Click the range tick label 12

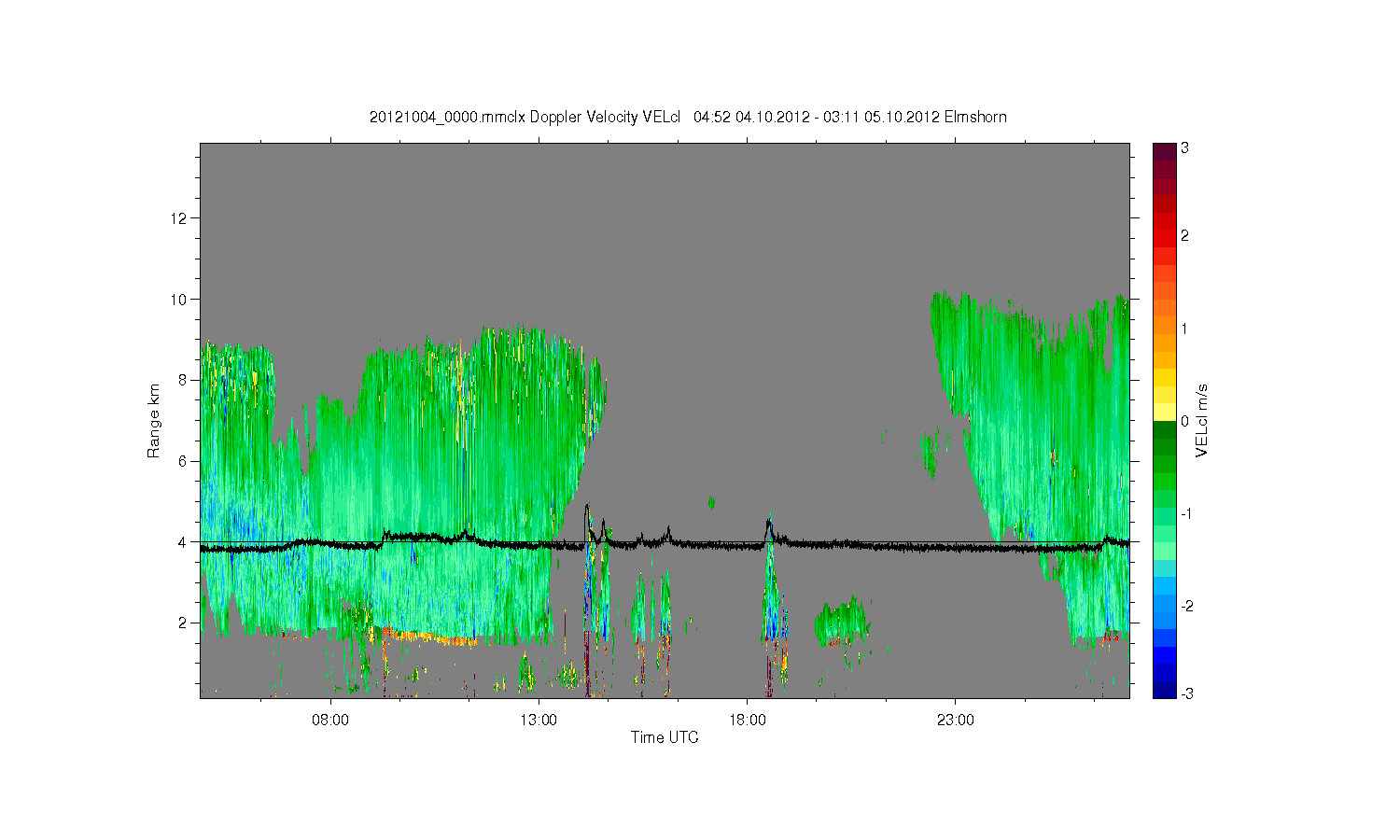[179, 218]
